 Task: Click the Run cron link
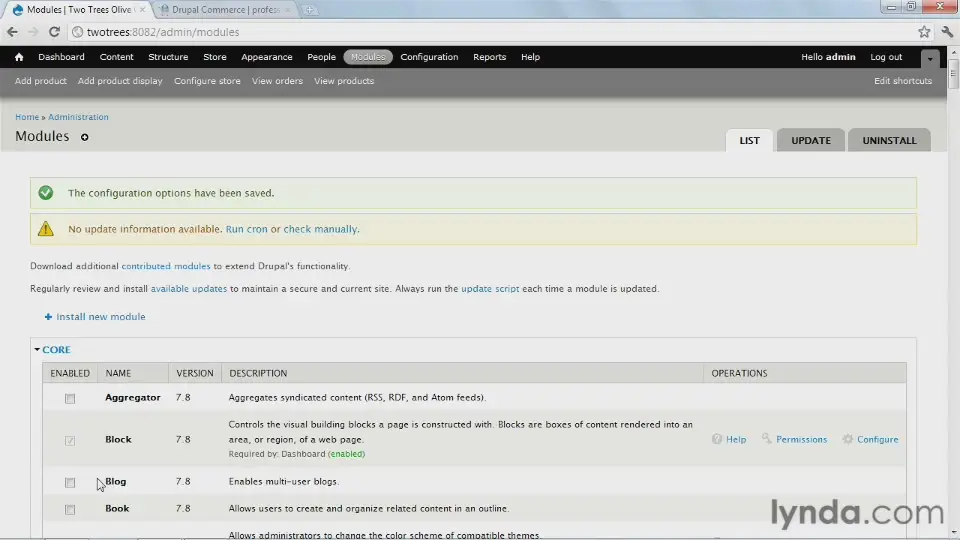point(247,229)
